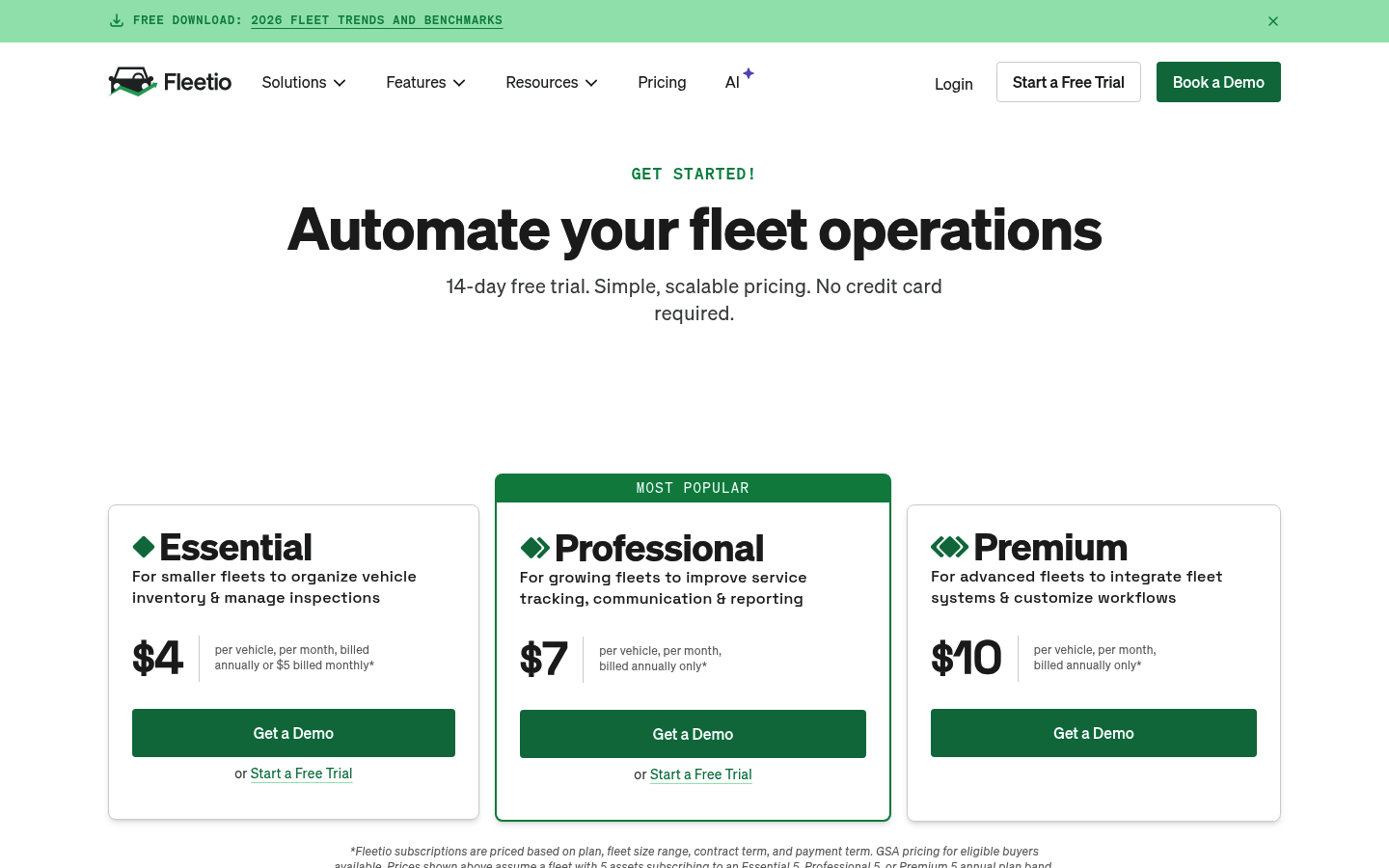Click Start a Free Trial under Essential

click(x=301, y=773)
